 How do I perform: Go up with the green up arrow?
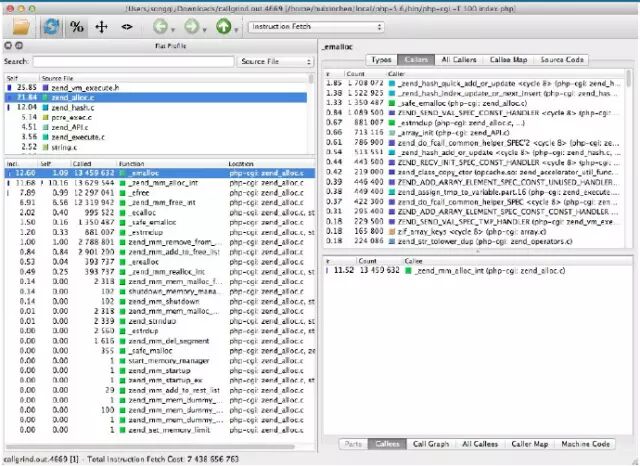click(223, 27)
